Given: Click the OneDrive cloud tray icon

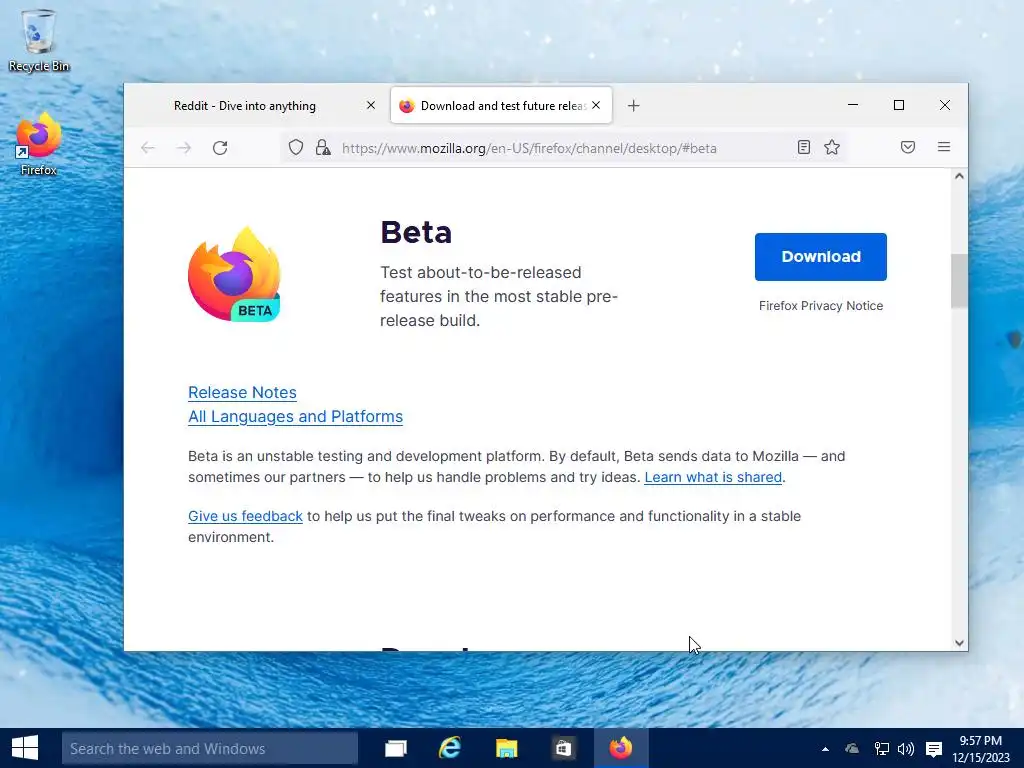Looking at the screenshot, I should [x=852, y=749].
